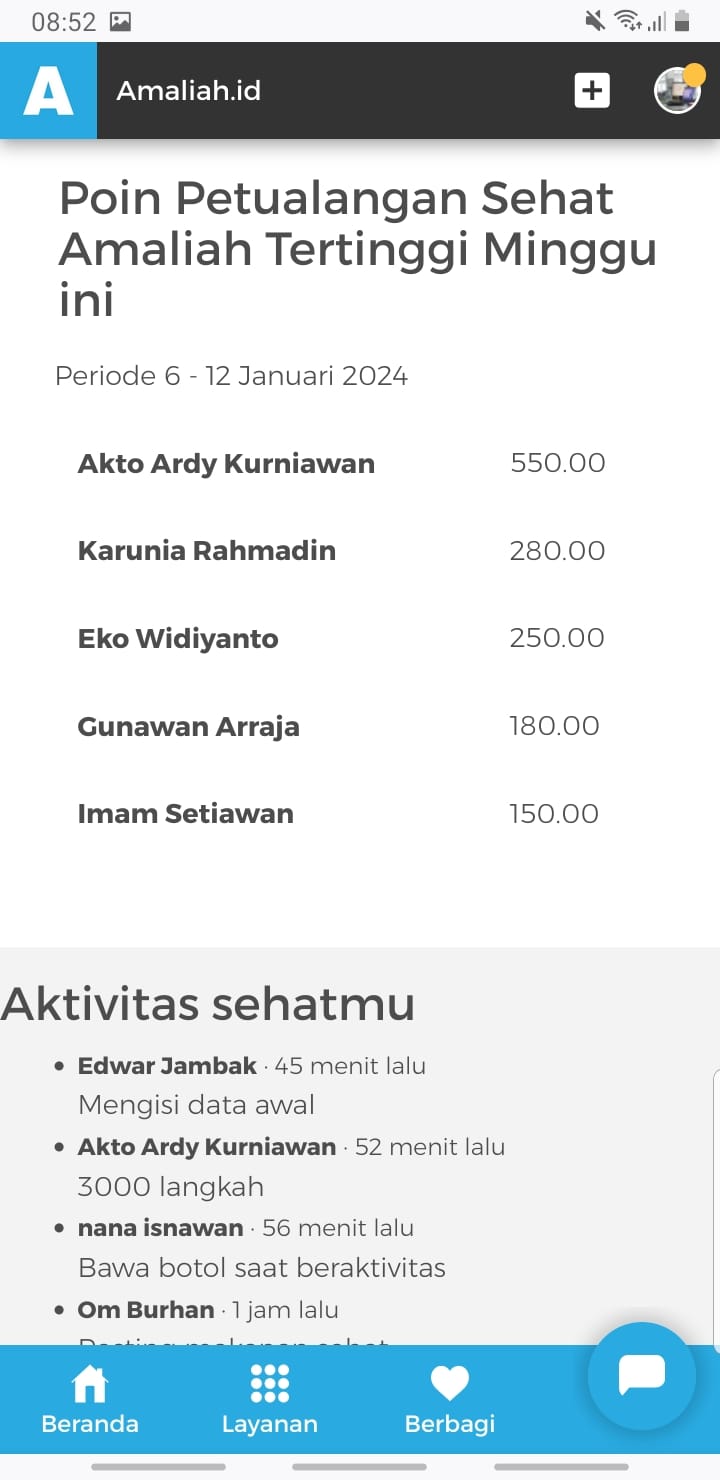Screen dimensions: 720x1480
Task: Tap nana isnawan activity name
Action: click(x=160, y=1228)
